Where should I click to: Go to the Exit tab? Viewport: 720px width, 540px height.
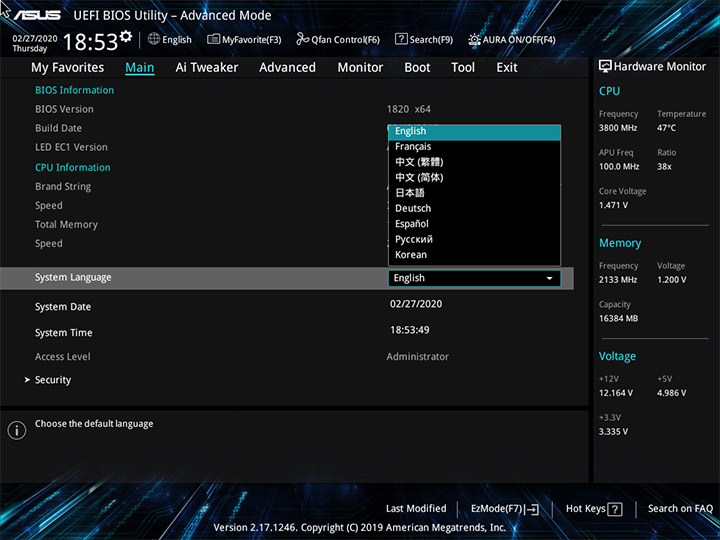(x=507, y=68)
